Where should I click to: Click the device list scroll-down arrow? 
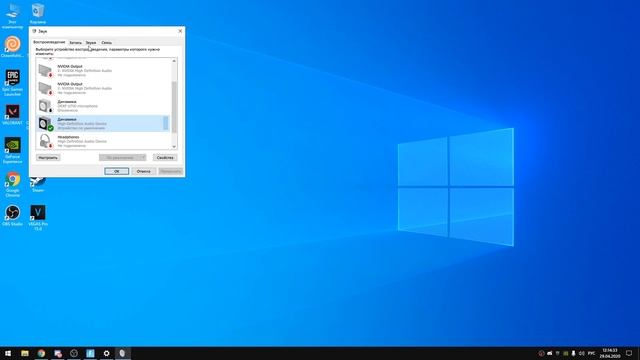(x=174, y=147)
